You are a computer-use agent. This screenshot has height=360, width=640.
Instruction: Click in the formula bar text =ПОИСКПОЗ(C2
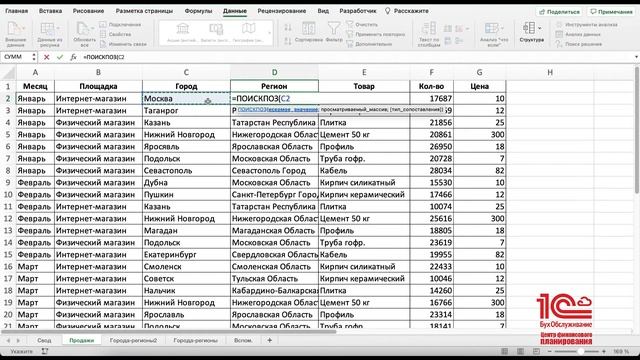(104, 57)
